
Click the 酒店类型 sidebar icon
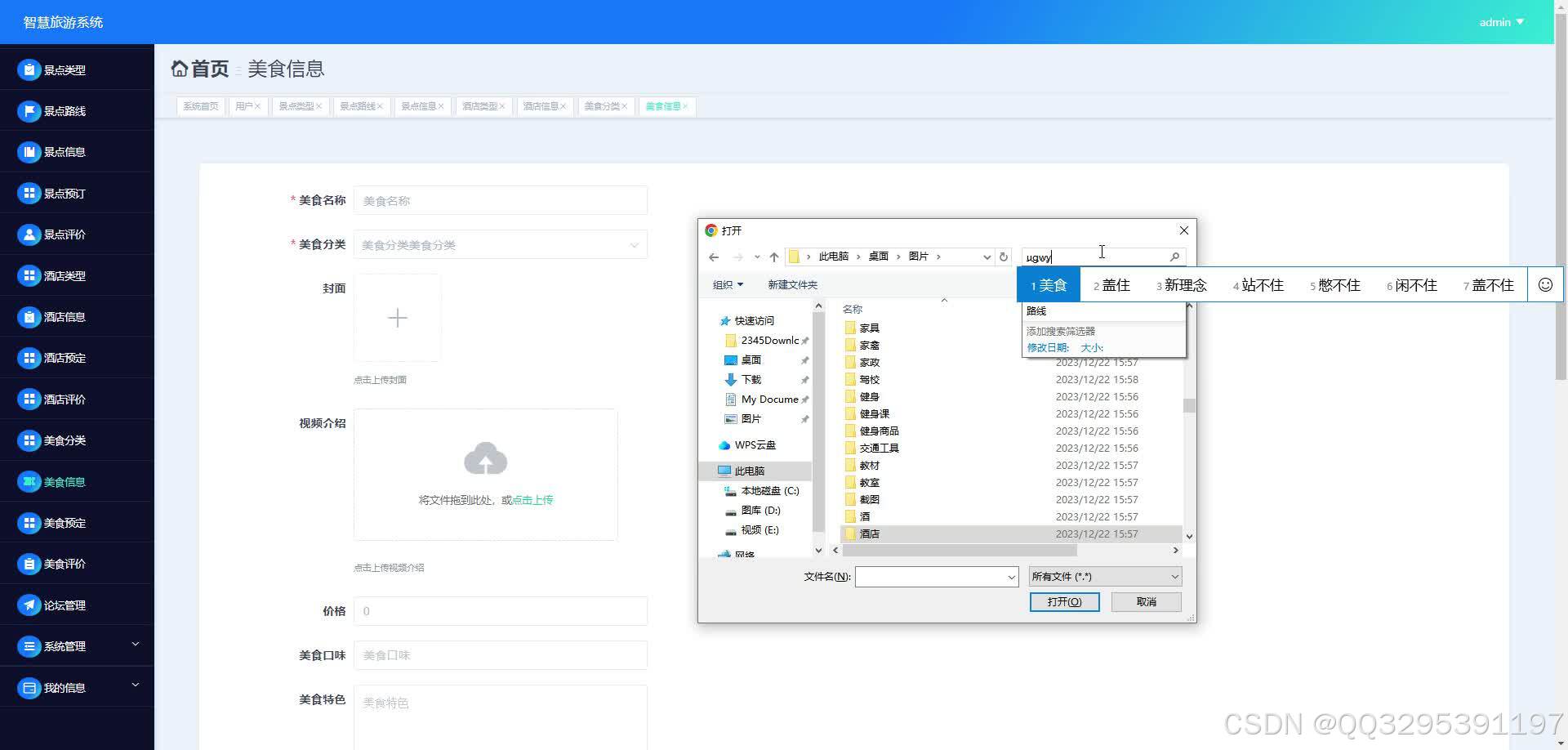(29, 276)
